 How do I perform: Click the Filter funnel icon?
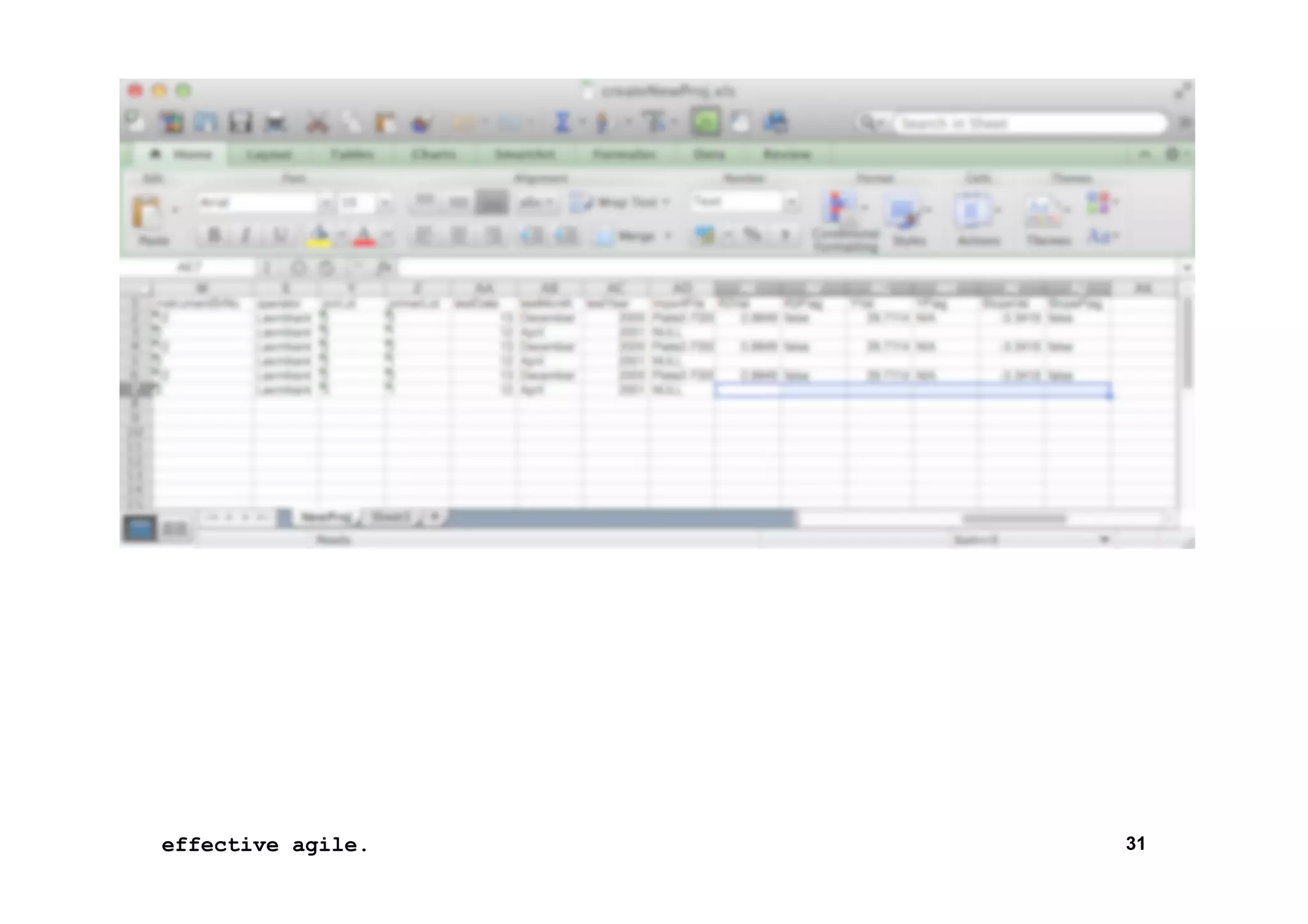(654, 122)
